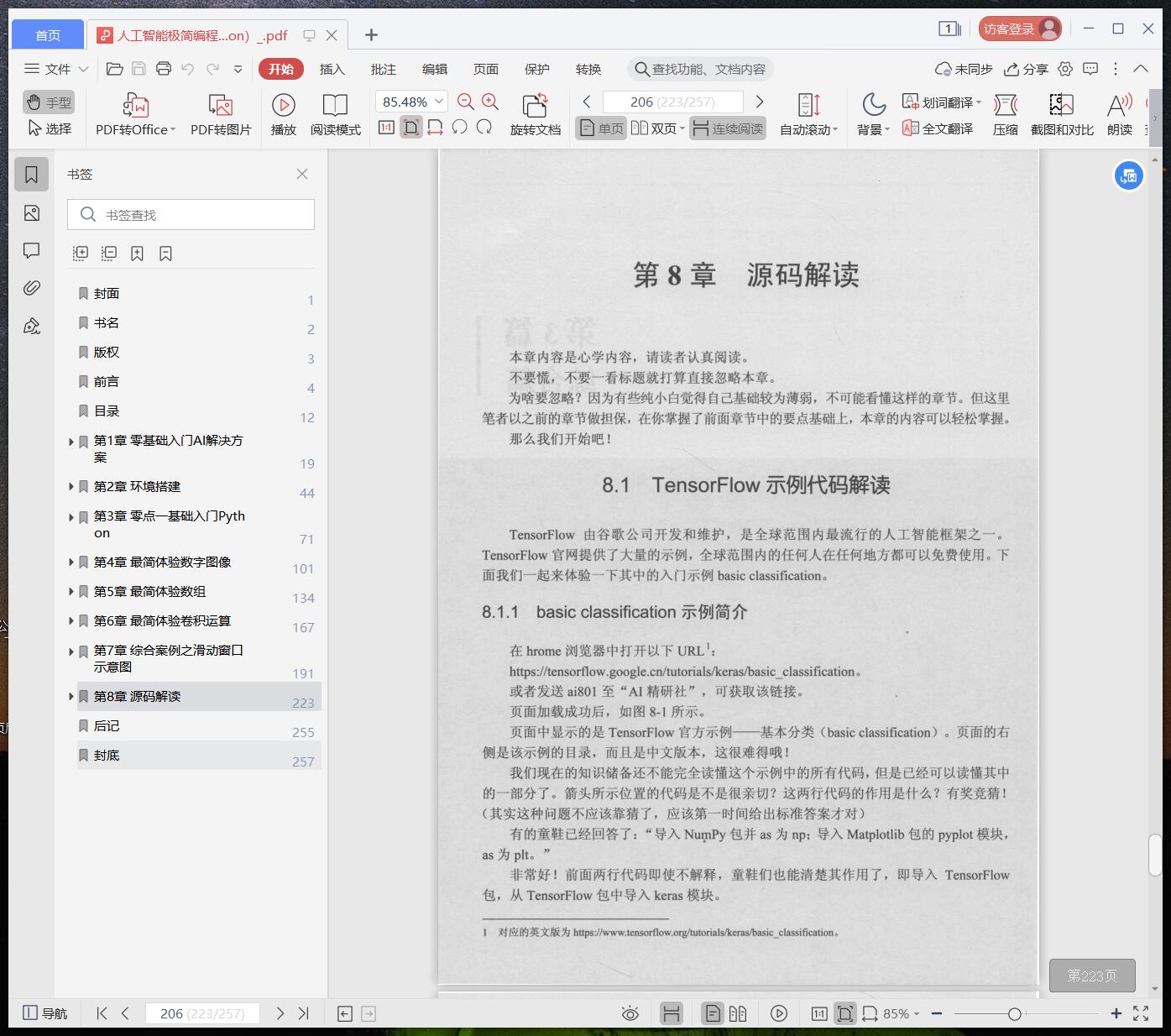Zoom in with the ribbon magnifier plus

[490, 102]
